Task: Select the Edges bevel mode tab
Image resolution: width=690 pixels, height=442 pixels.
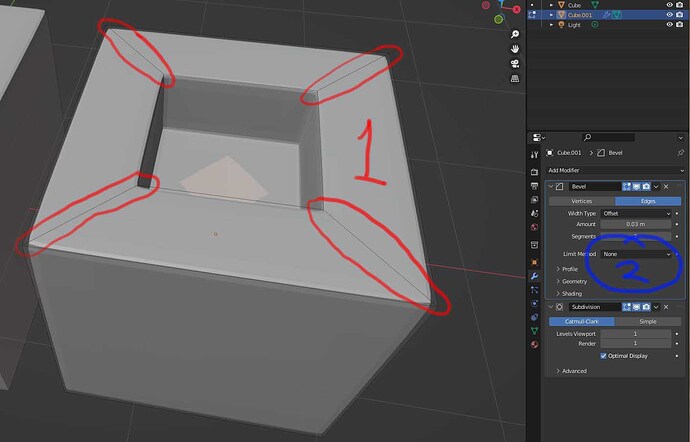Action: (x=648, y=201)
